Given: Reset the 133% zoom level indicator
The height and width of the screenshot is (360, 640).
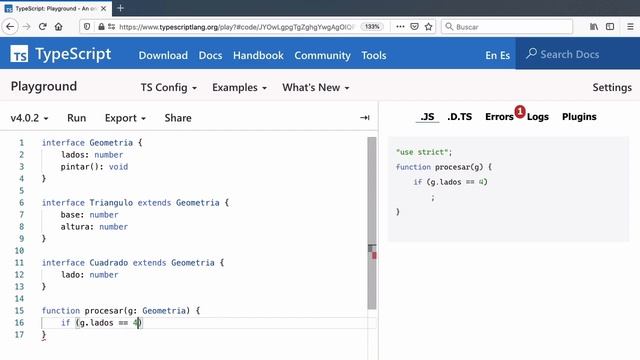Looking at the screenshot, I should tap(372, 27).
